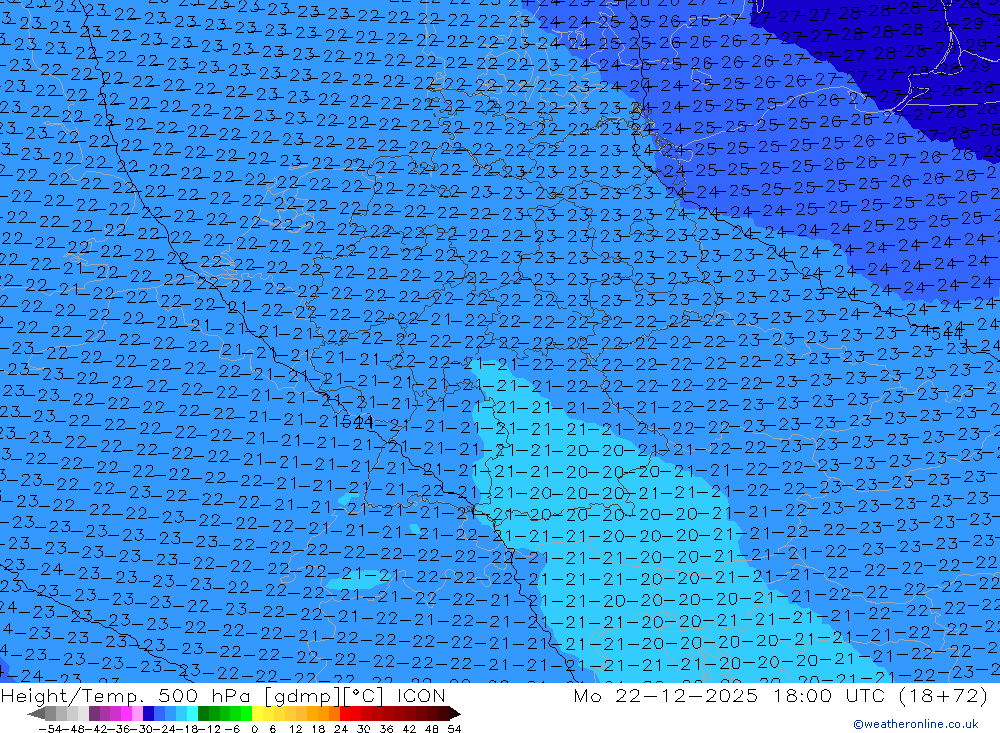Click the '544' contour label in the 21-degree zone
The height and width of the screenshot is (733, 1000).
(357, 421)
